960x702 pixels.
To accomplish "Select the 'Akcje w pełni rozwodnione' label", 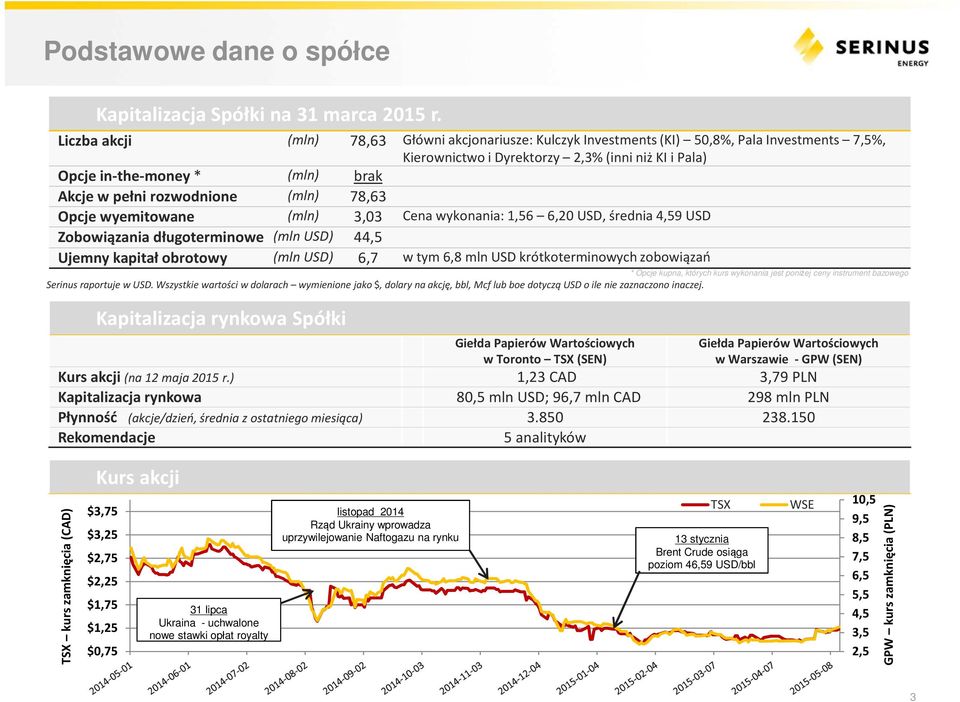I will (147, 196).
